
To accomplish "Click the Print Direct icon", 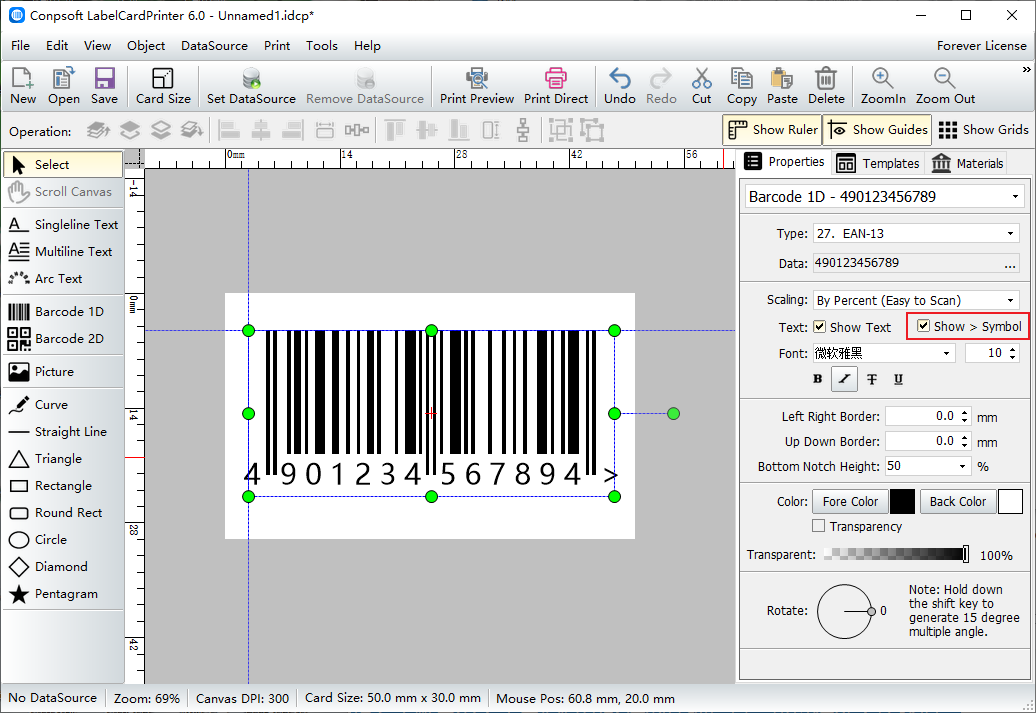I will 556,86.
